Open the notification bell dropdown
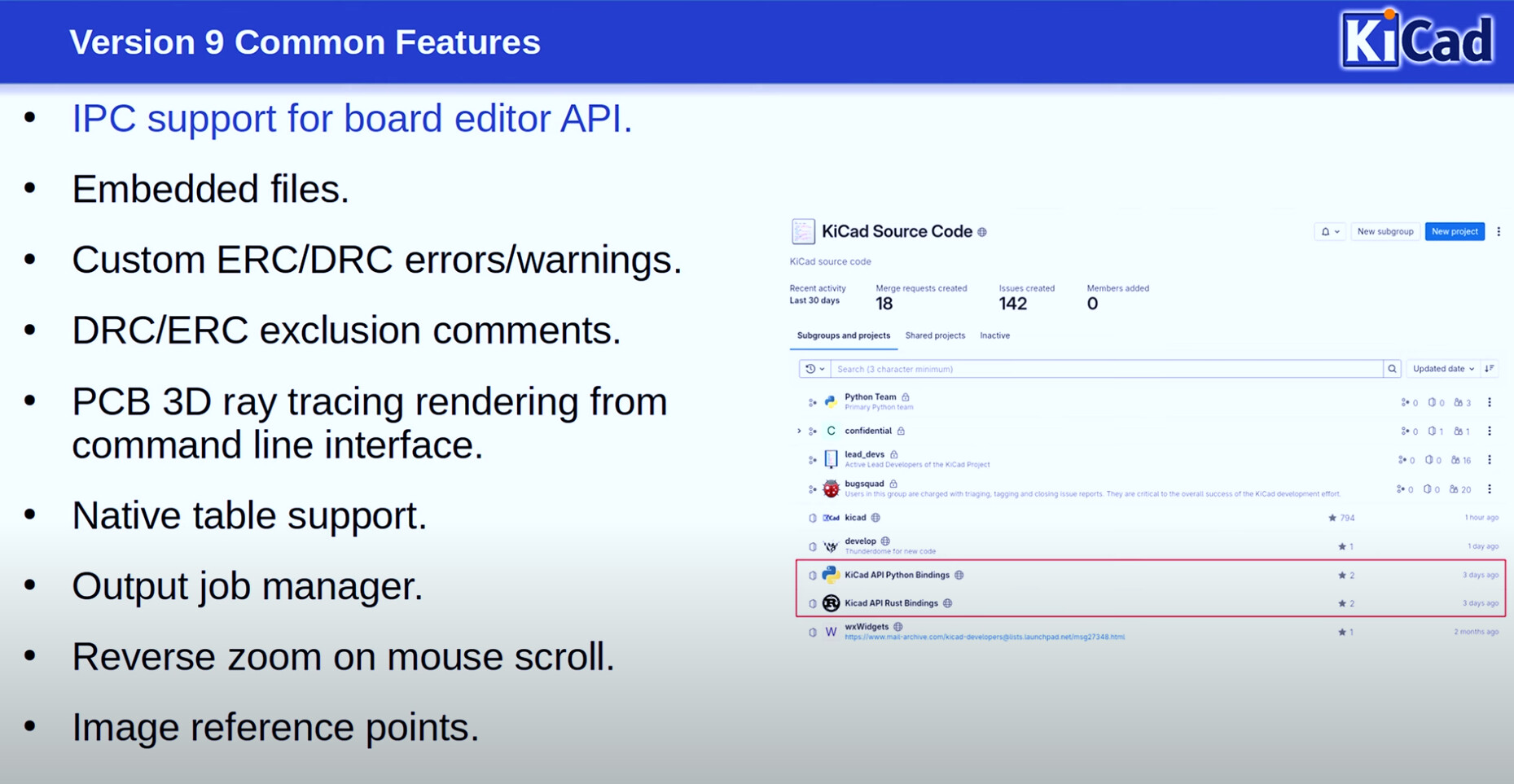The width and height of the screenshot is (1514, 784). pos(1330,232)
